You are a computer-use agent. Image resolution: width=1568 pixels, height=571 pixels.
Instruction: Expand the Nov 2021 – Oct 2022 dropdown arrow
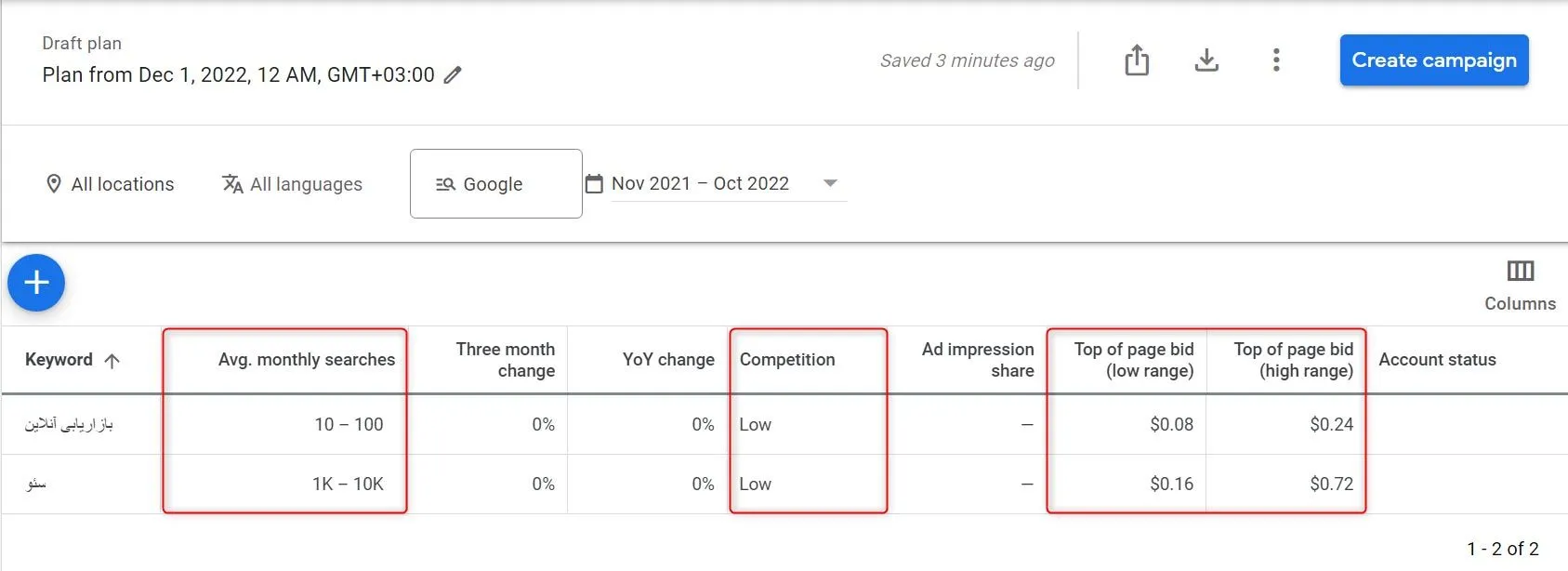831,183
